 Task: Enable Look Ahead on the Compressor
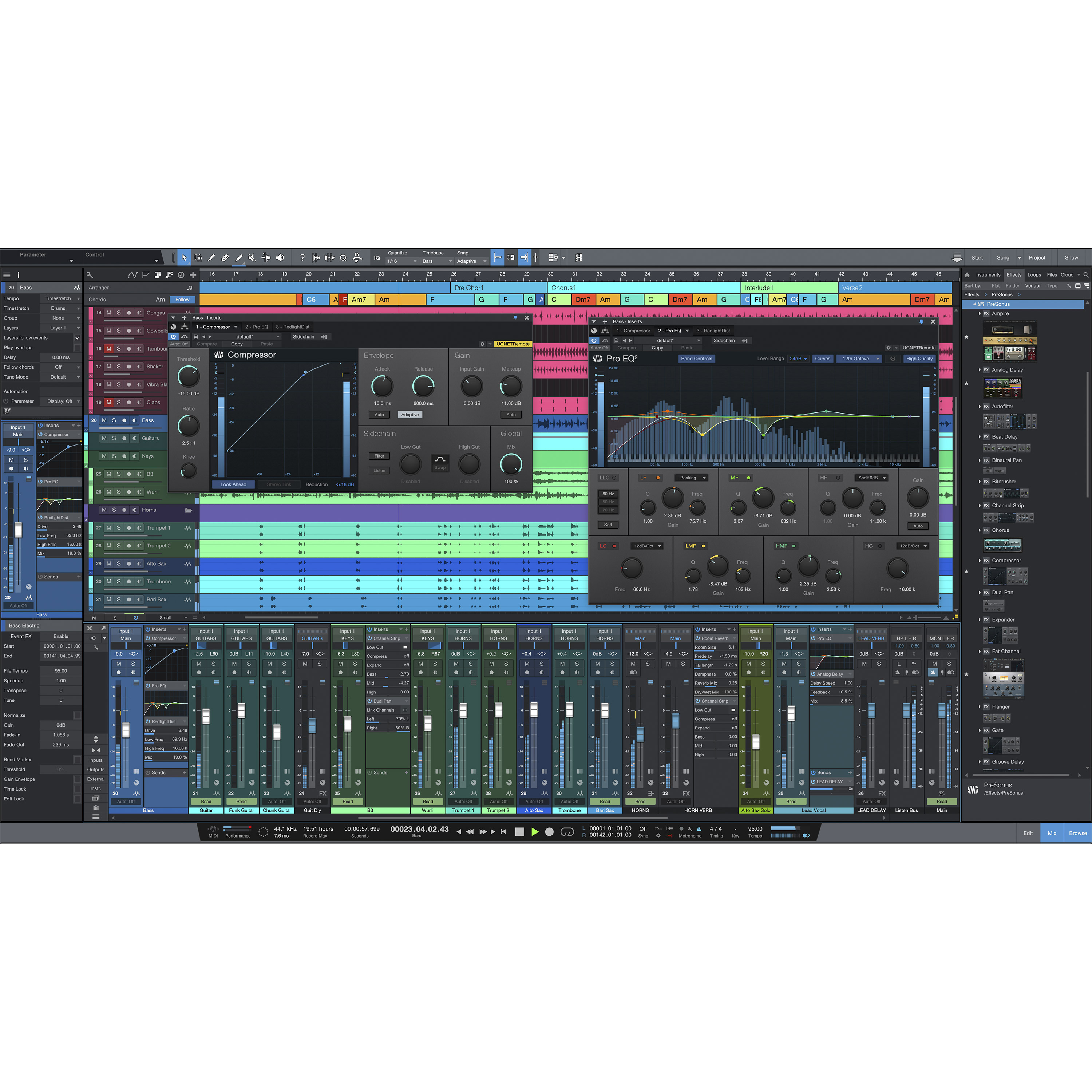pyautogui.click(x=233, y=484)
